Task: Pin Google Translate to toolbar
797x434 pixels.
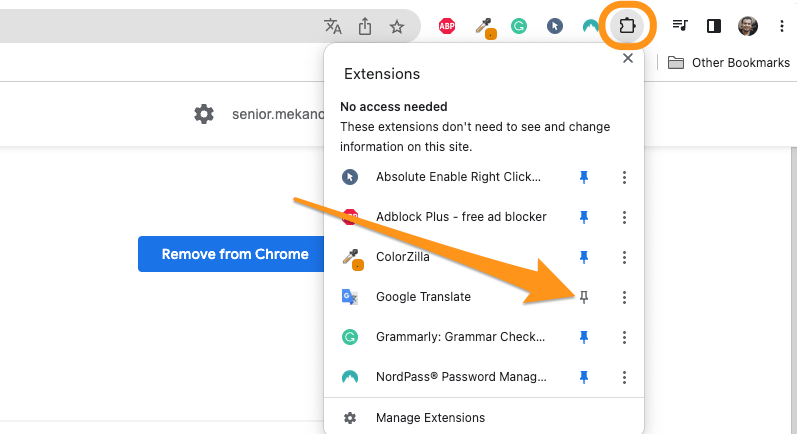Action: pos(584,297)
